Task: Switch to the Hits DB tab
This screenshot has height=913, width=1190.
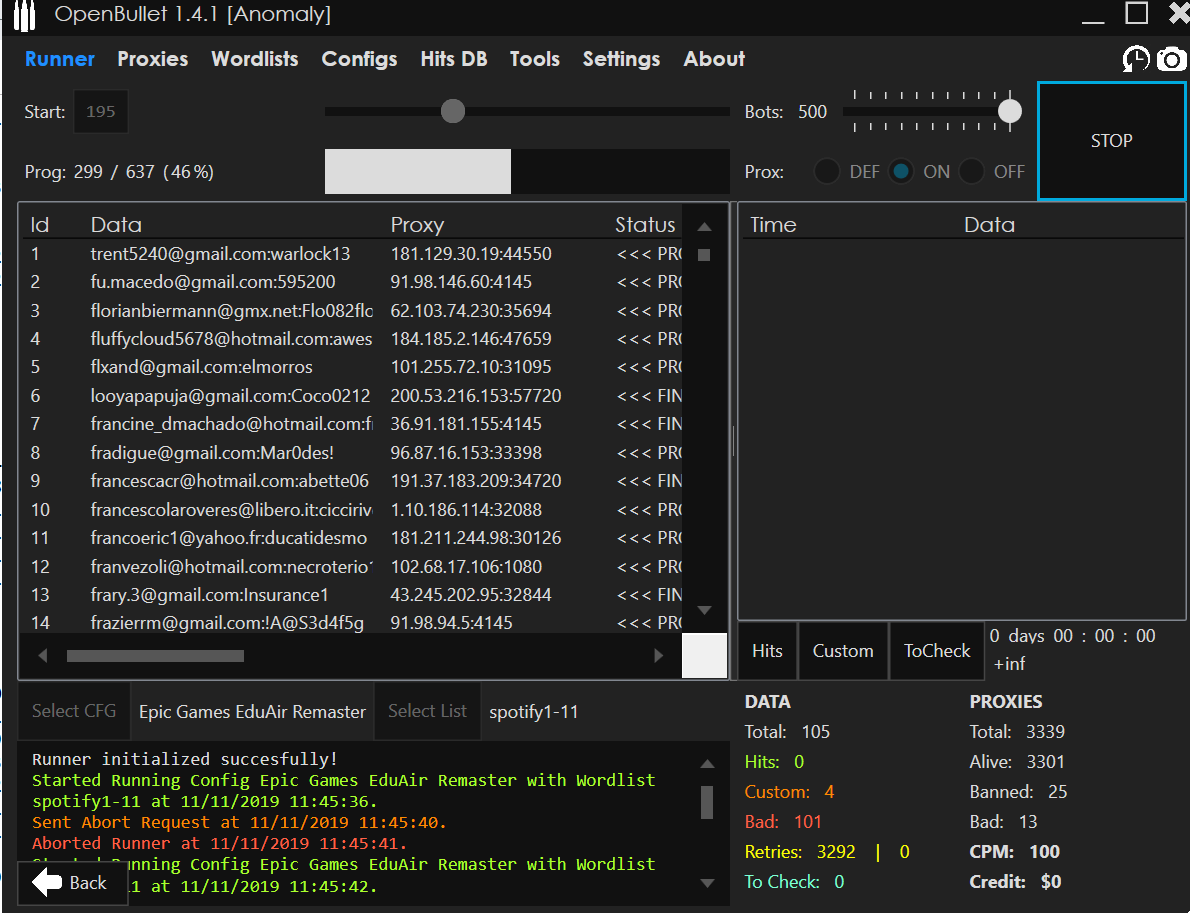Action: (453, 59)
